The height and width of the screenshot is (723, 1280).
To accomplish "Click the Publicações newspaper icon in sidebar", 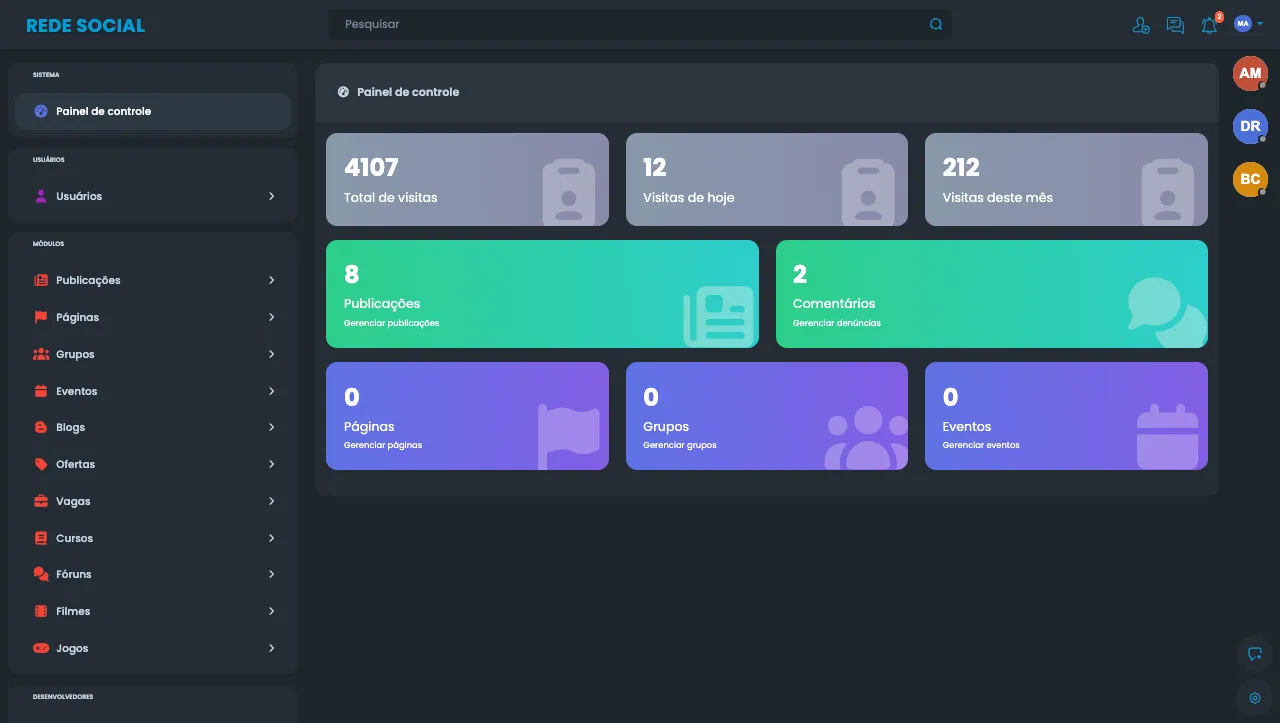I will click(41, 280).
